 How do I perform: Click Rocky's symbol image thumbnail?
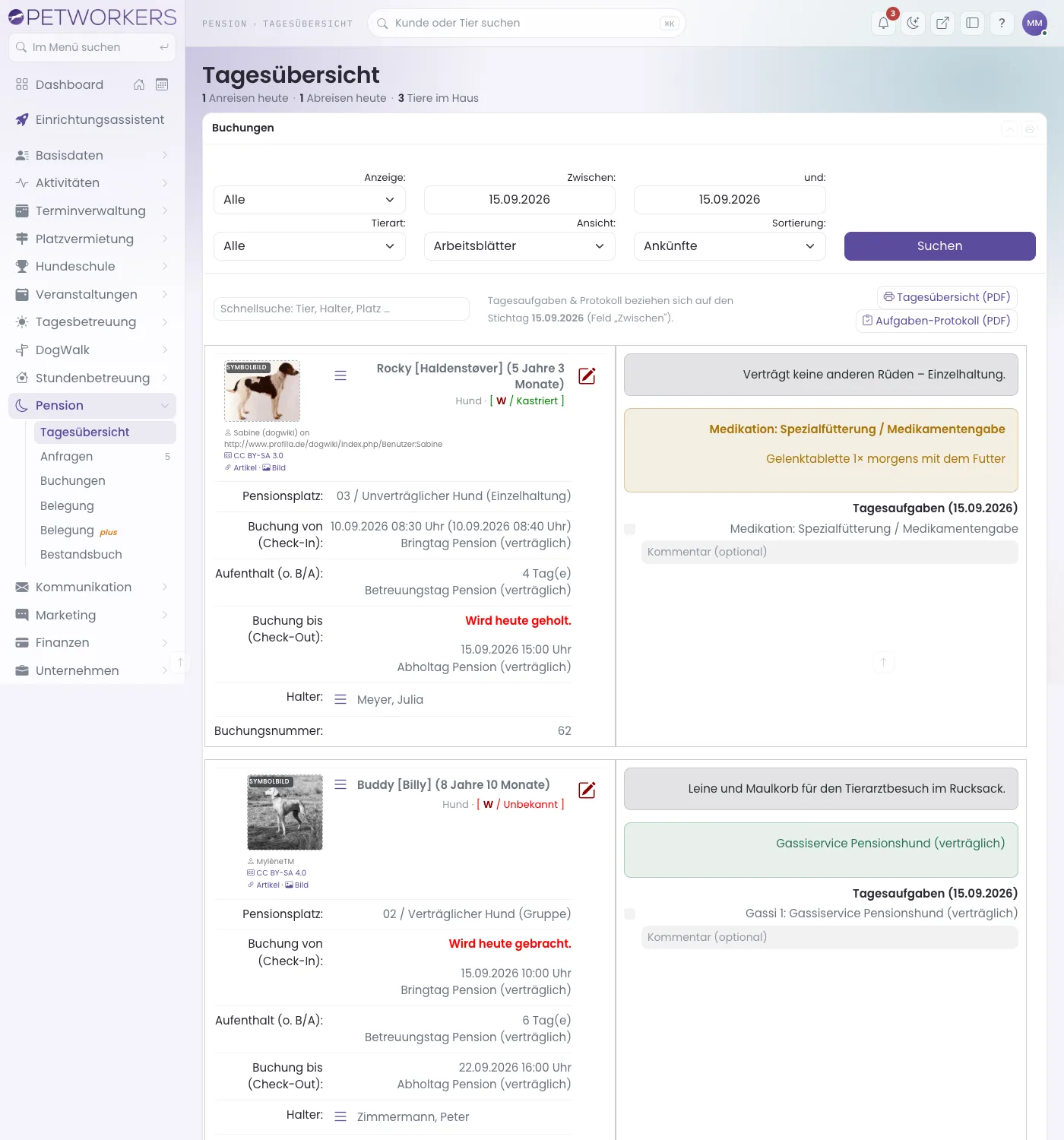click(262, 391)
